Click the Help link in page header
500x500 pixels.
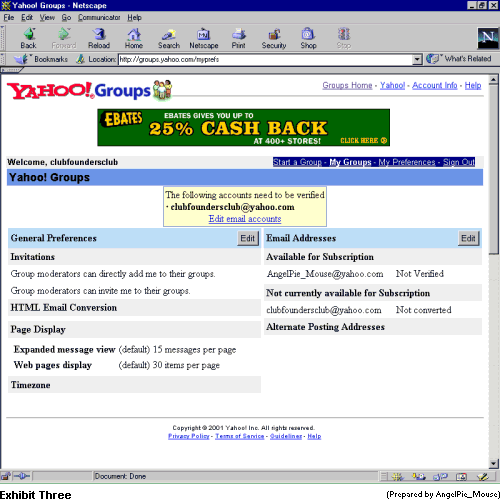pyautogui.click(x=473, y=85)
